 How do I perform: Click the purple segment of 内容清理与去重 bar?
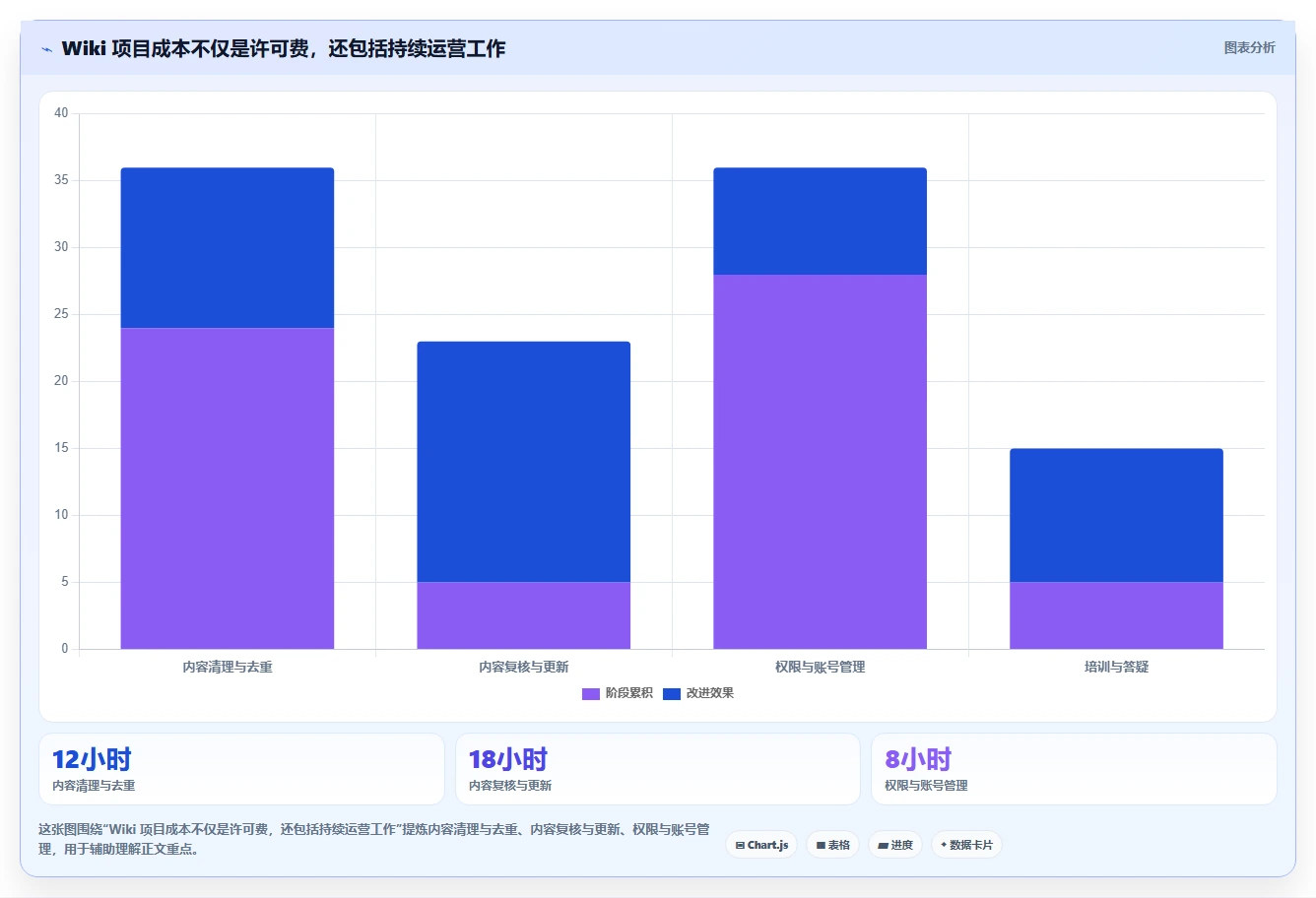(228, 488)
